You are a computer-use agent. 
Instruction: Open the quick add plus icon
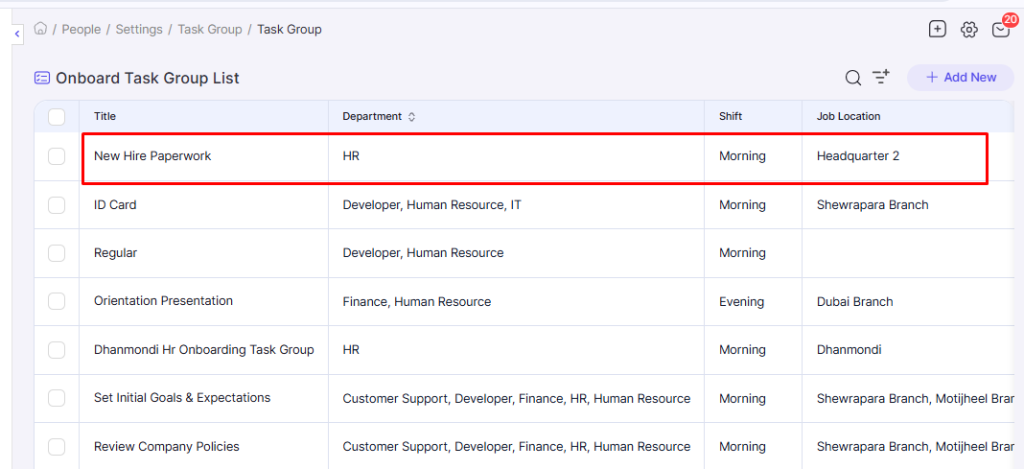(937, 29)
